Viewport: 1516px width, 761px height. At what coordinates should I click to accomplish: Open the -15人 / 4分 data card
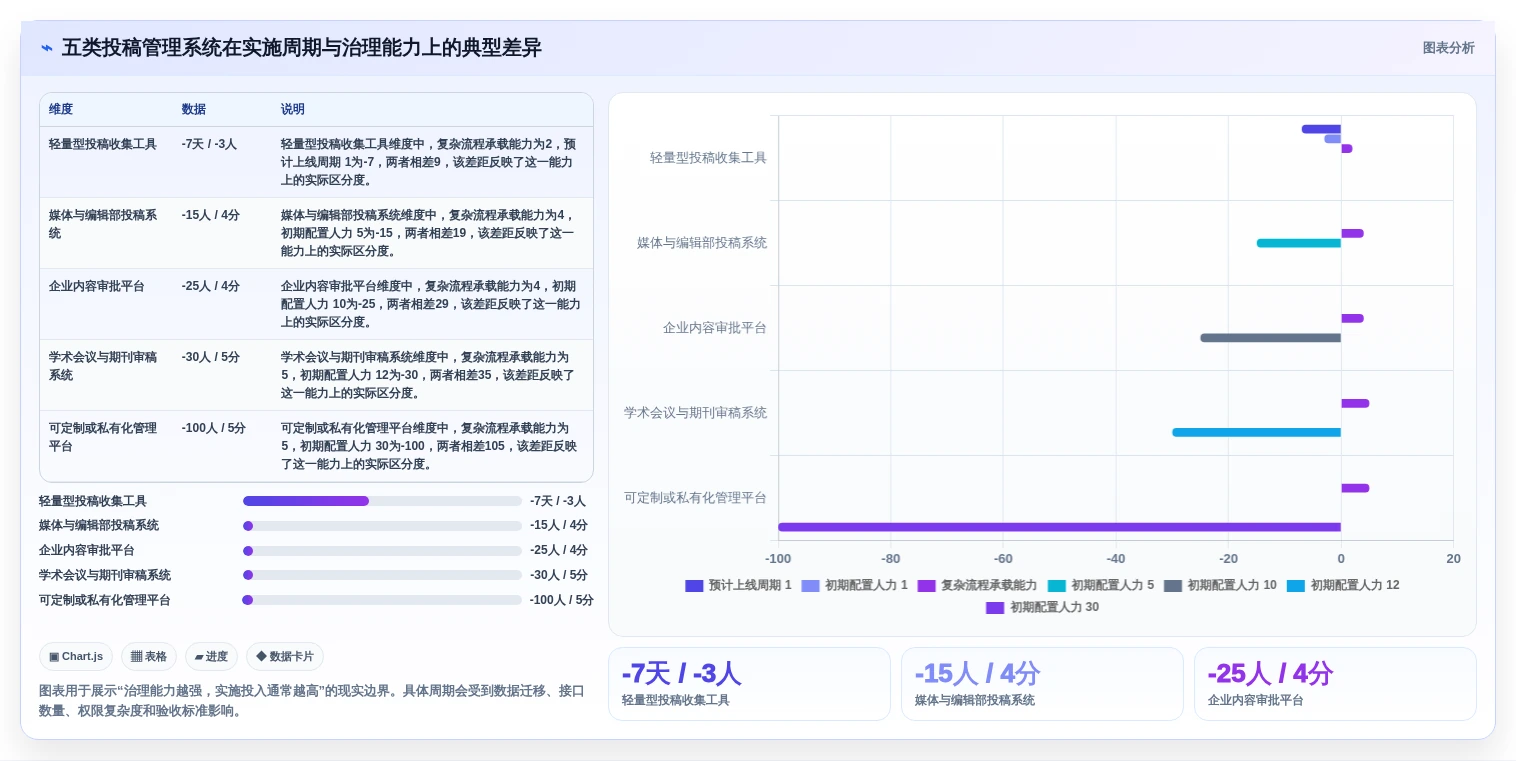pos(1042,684)
